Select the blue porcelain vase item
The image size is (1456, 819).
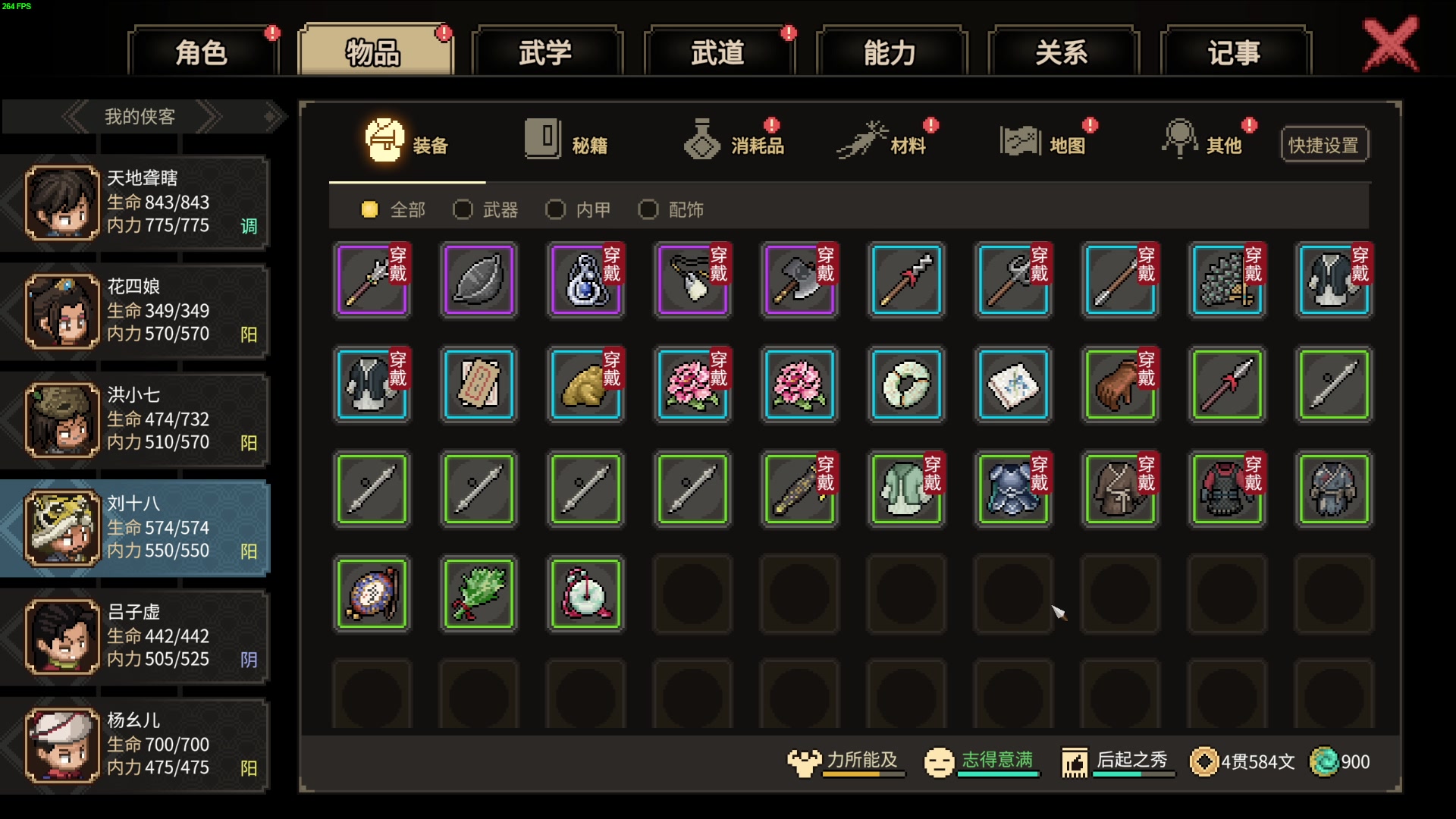coord(585,280)
